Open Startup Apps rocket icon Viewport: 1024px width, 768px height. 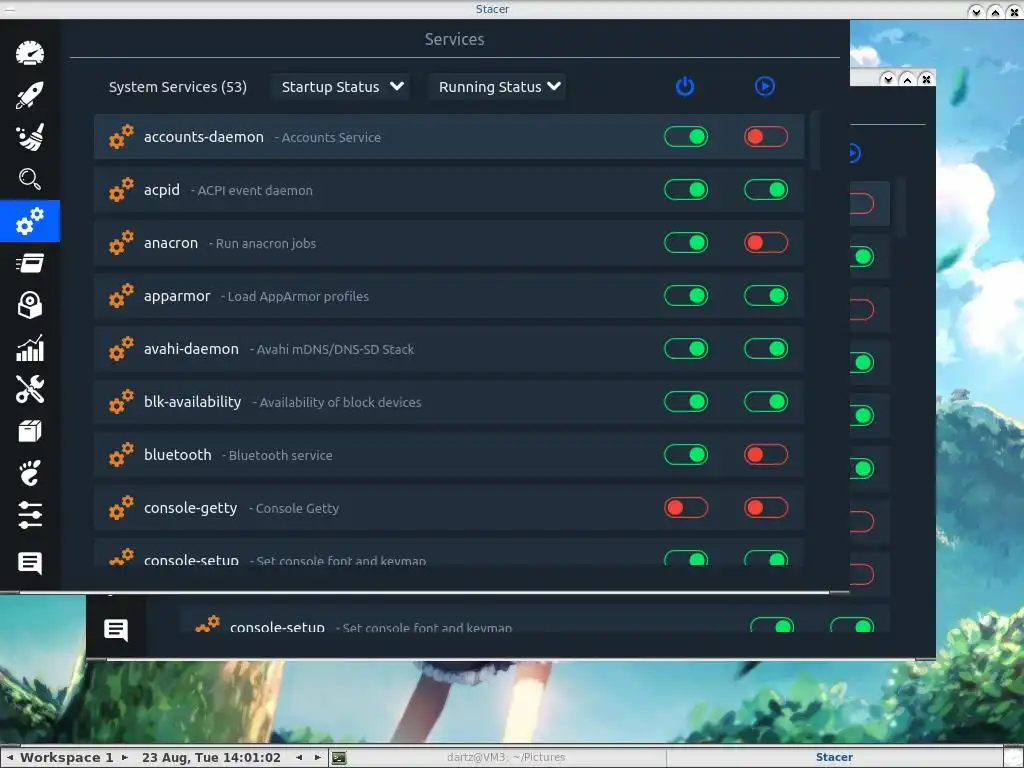coord(30,95)
